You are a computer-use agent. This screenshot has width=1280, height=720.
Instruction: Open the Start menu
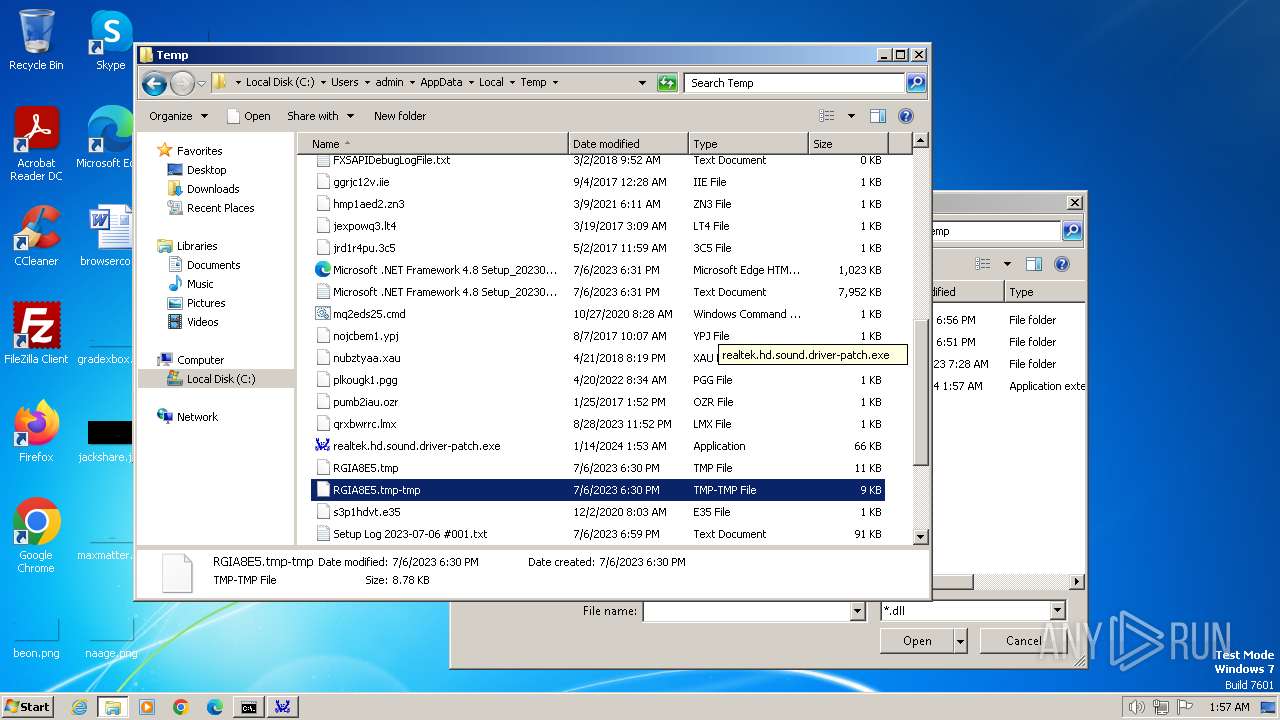point(27,707)
